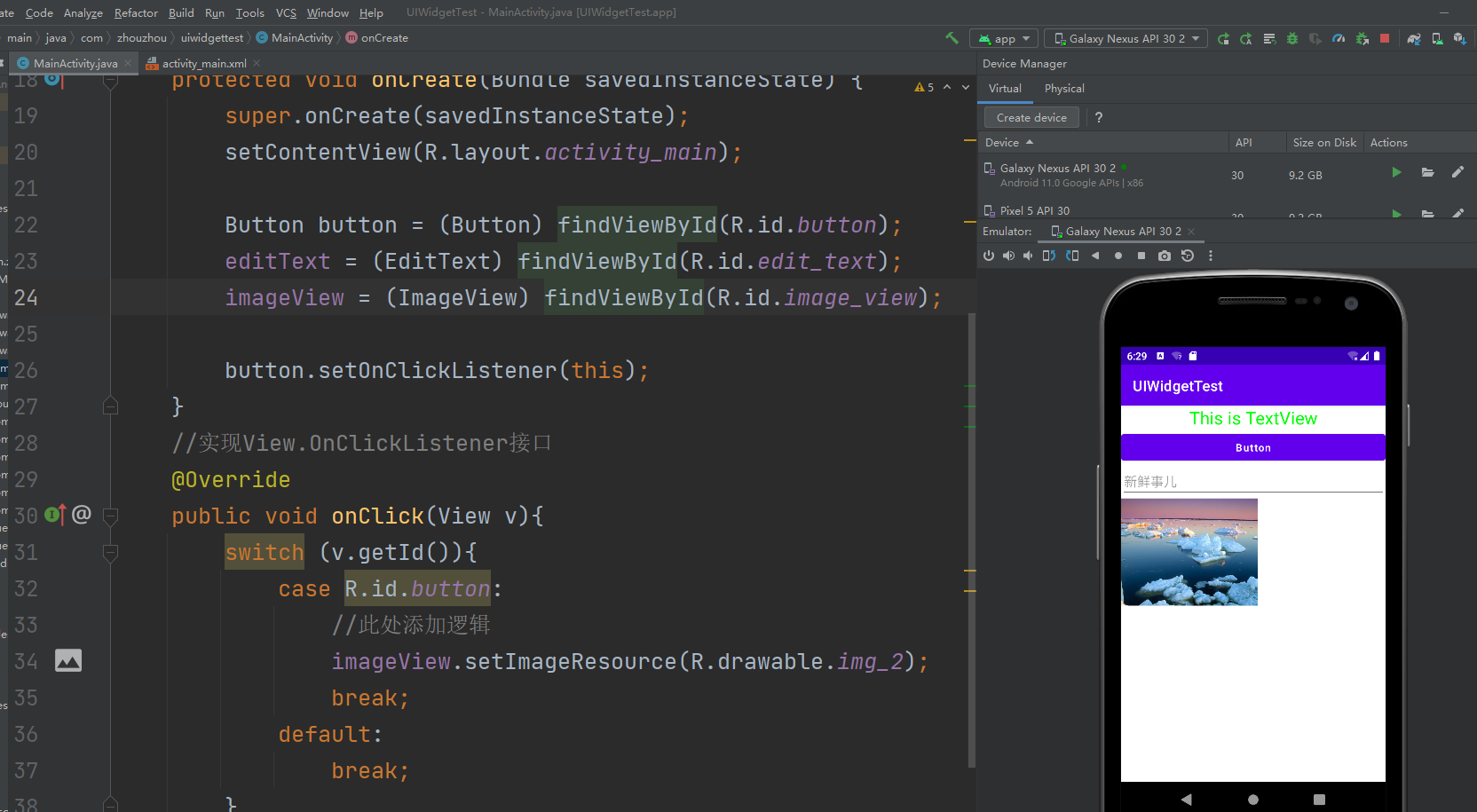1477x812 pixels.
Task: Click the emulator power button icon
Action: (989, 256)
